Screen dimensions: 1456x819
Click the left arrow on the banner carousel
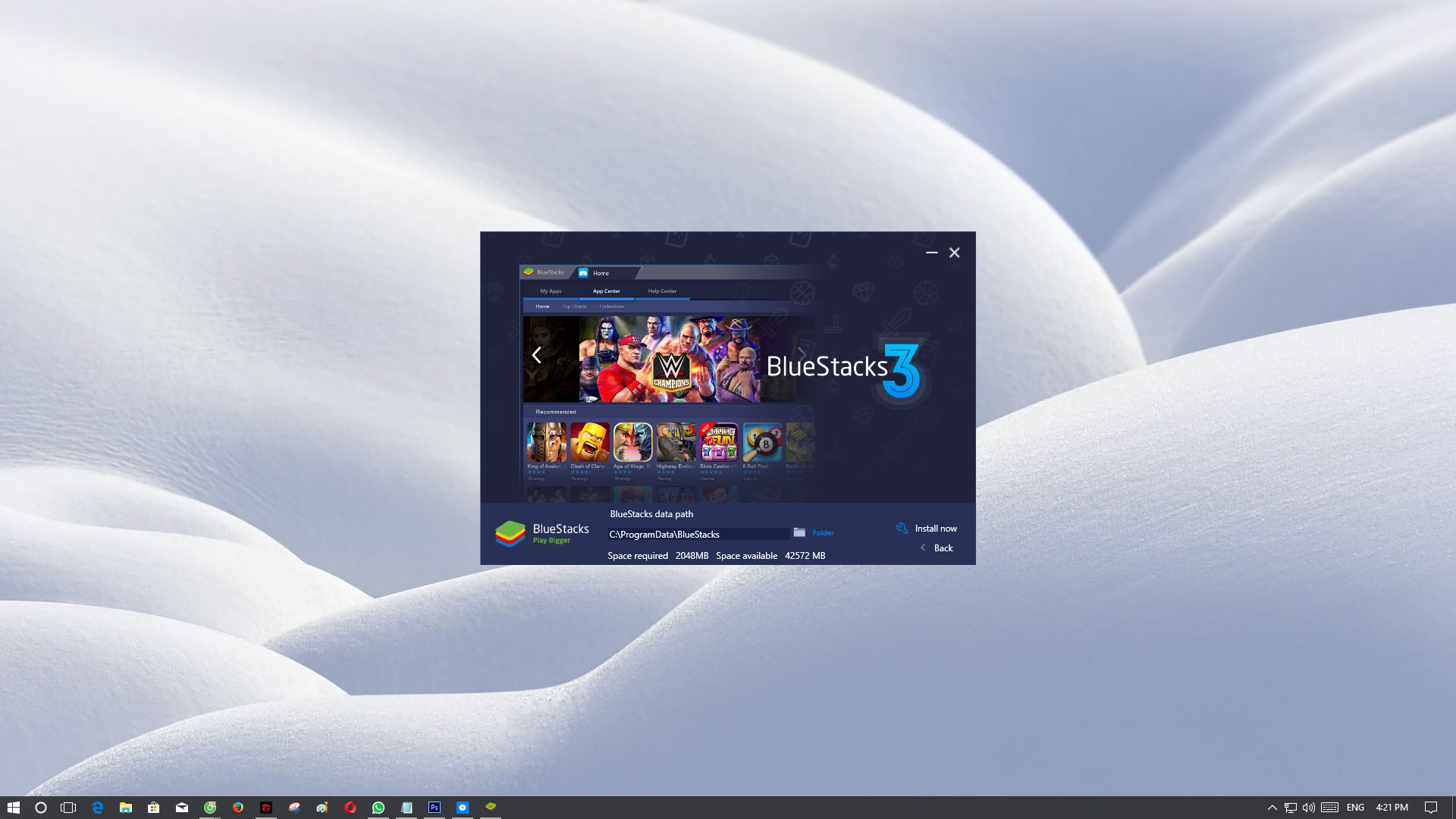[536, 355]
